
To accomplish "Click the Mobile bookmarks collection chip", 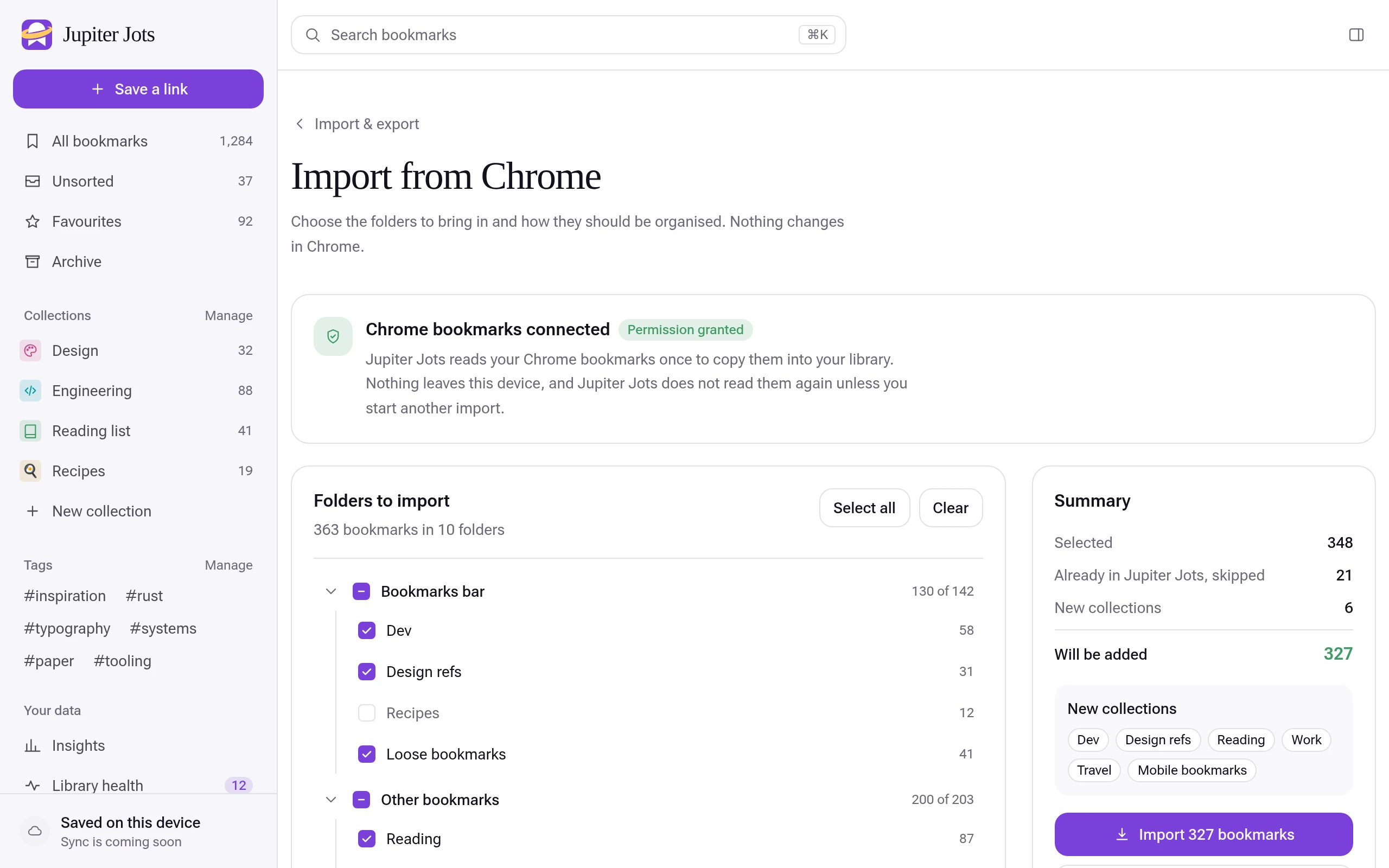I will (x=1192, y=770).
